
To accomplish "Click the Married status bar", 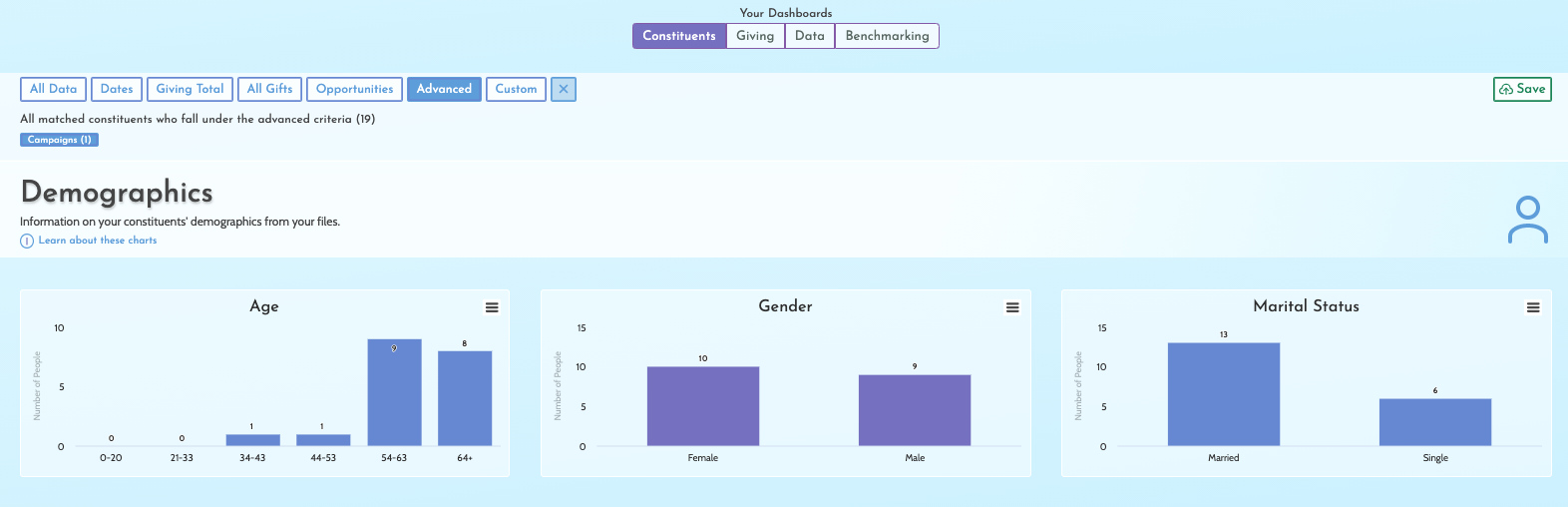I will click(x=1224, y=394).
